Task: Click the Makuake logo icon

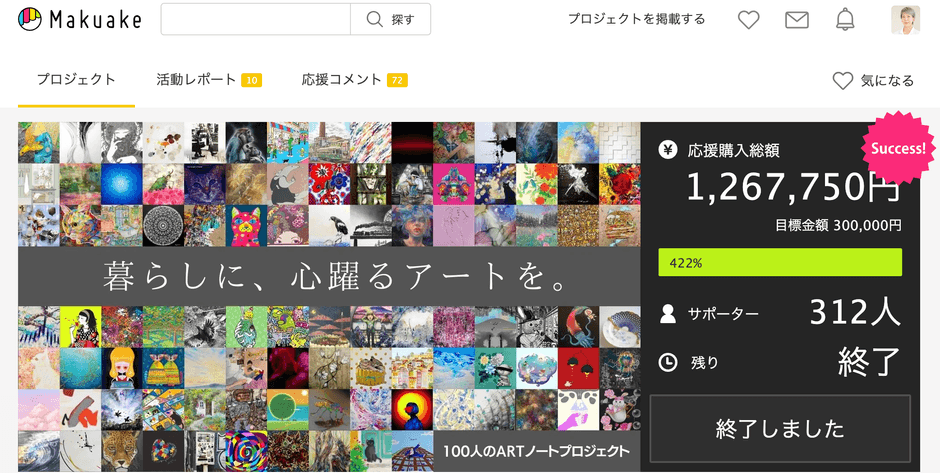Action: (30, 19)
